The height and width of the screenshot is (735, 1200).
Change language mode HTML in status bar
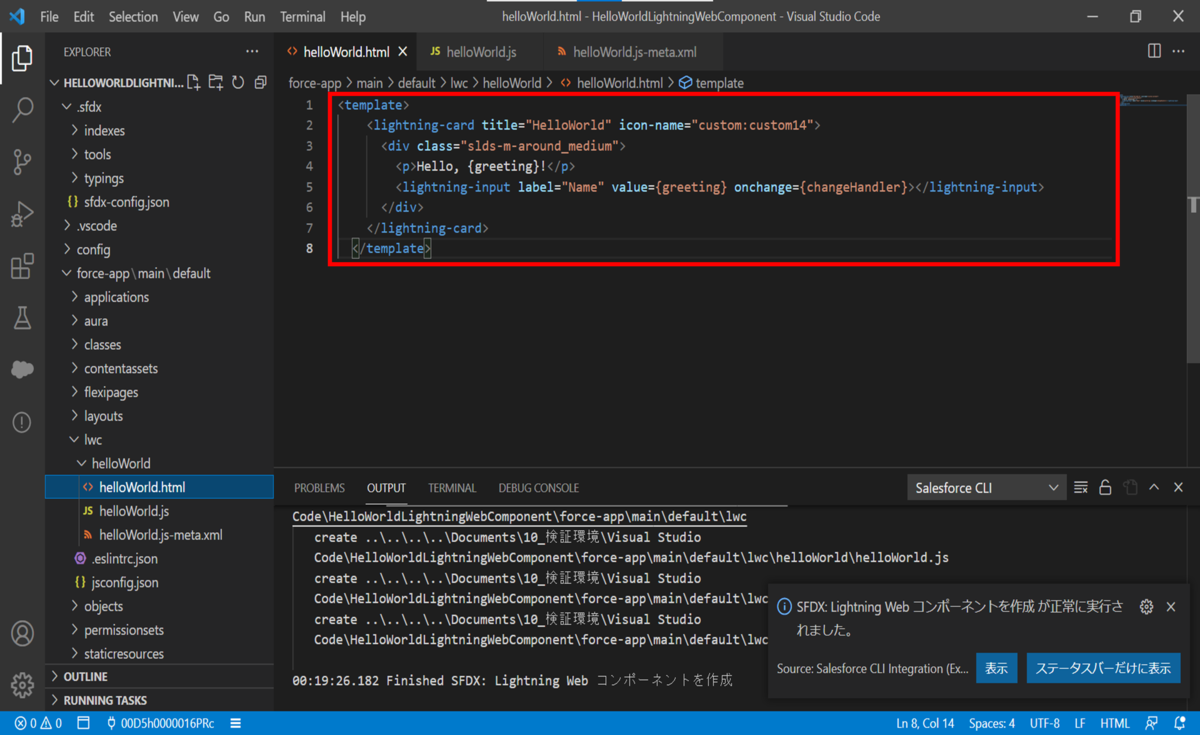pos(1115,723)
